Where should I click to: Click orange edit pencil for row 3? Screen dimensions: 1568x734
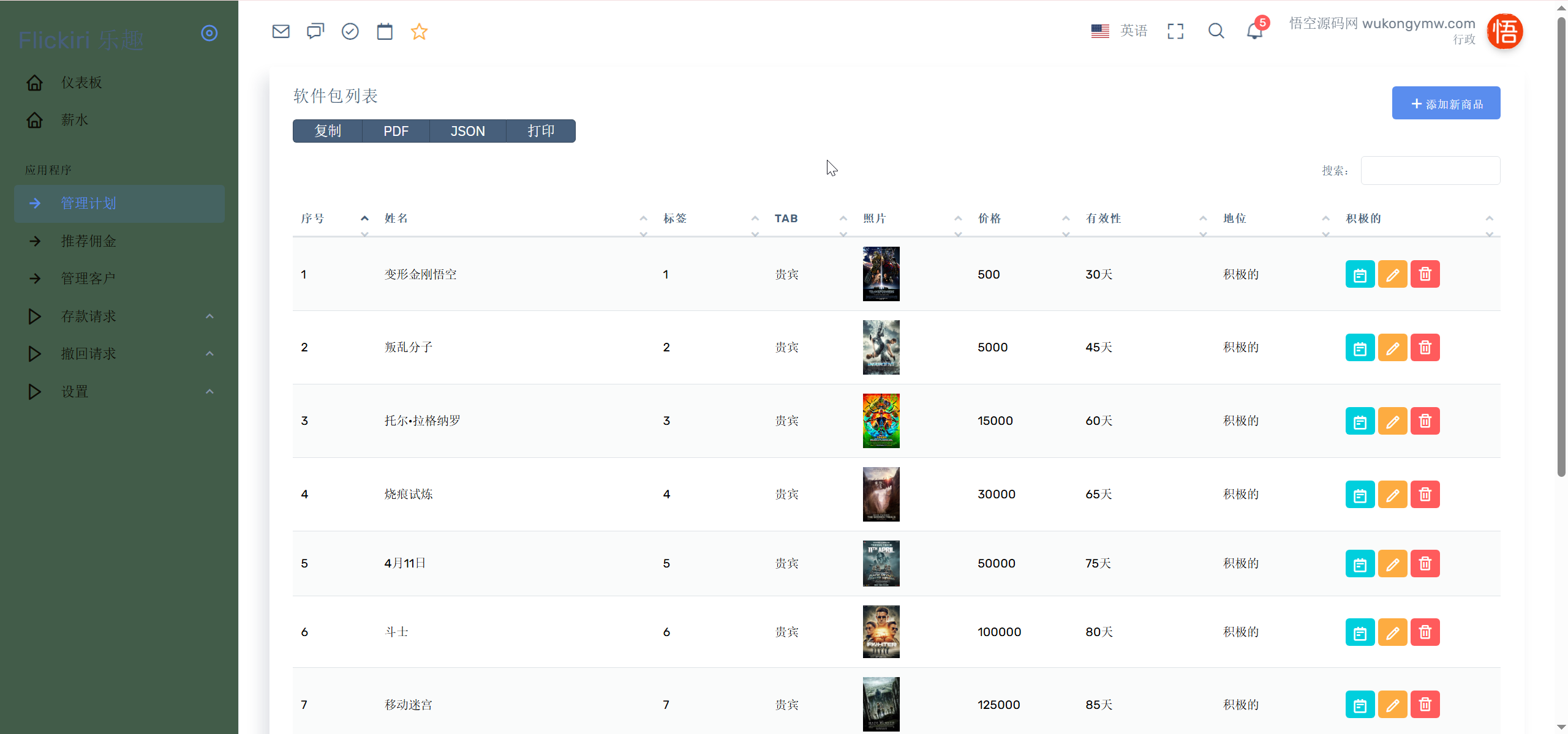[x=1392, y=421]
